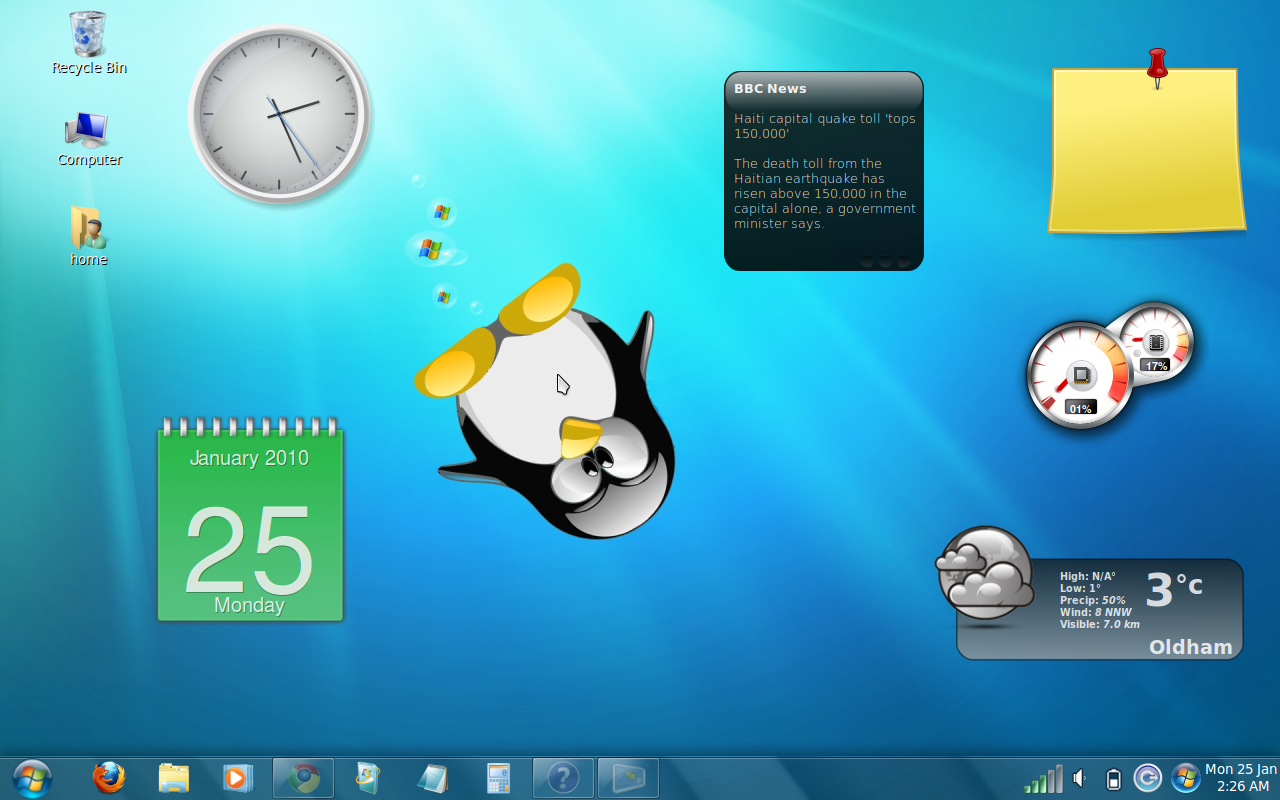
Task: Click the cloudy weather icon
Action: (984, 574)
